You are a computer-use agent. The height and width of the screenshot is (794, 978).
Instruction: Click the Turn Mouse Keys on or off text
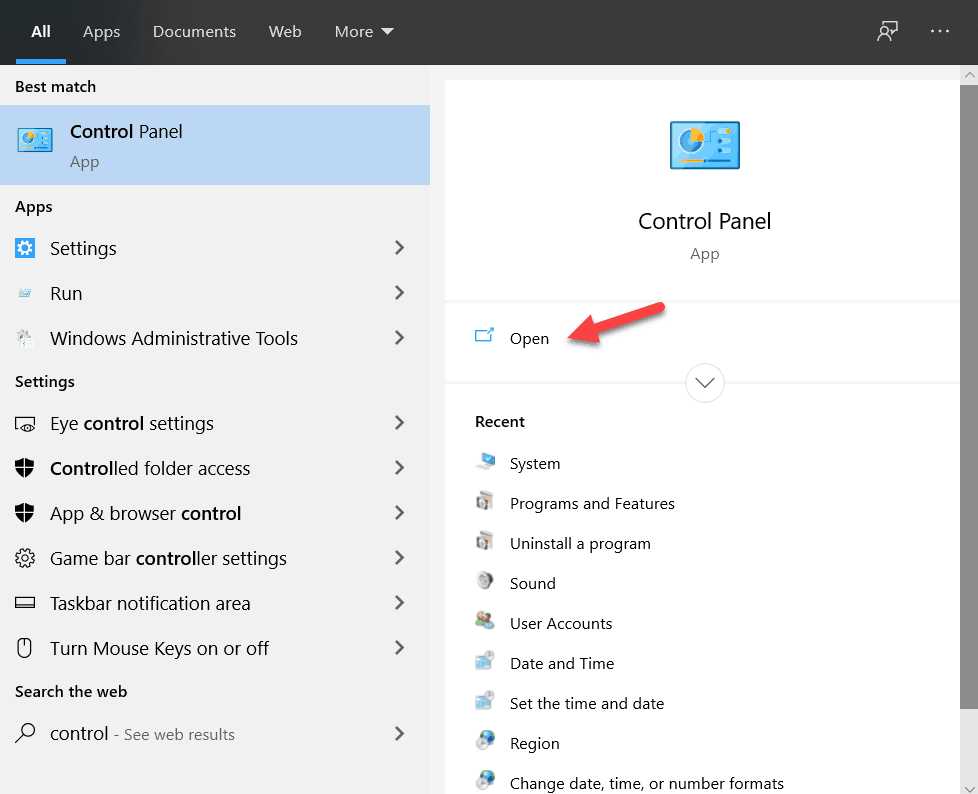pos(160,649)
